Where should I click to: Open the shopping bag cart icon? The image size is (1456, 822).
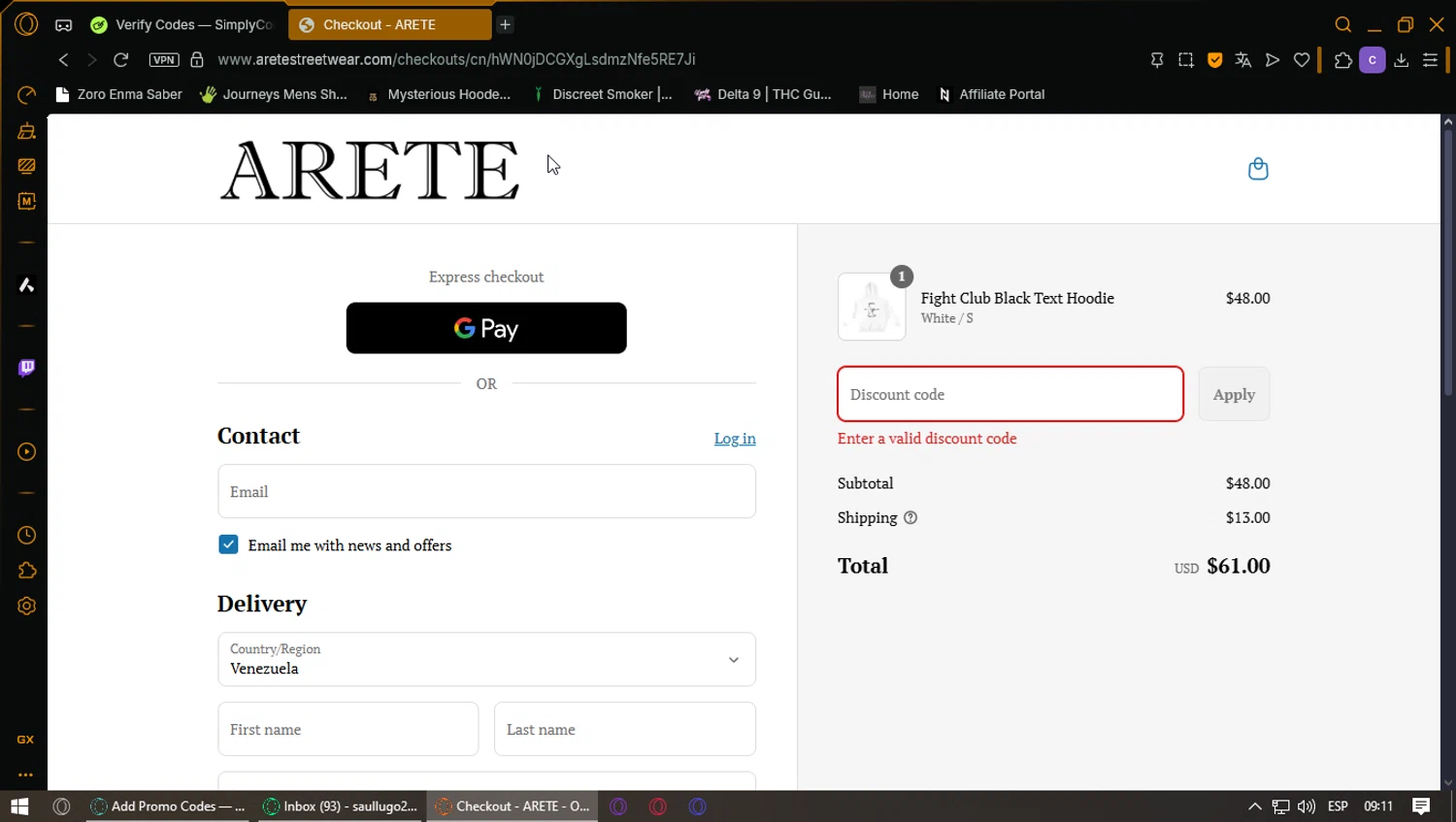(1258, 169)
